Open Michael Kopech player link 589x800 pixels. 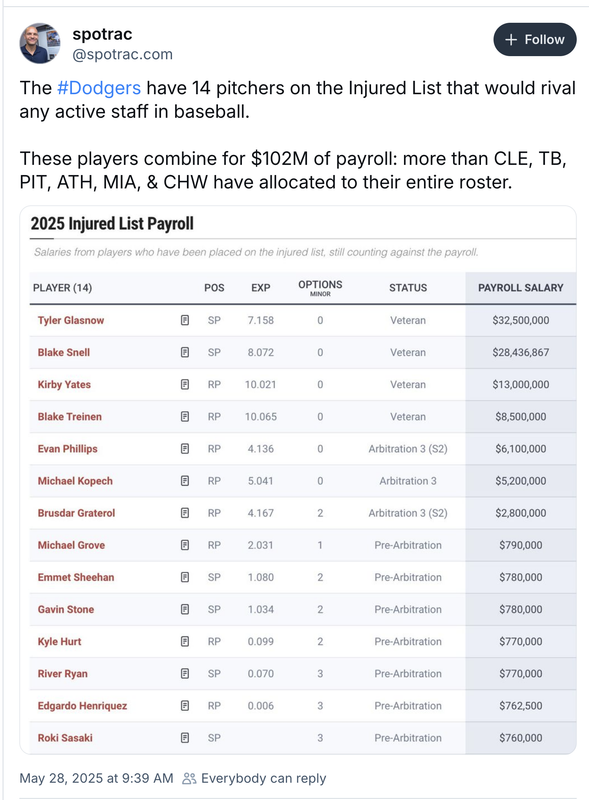[75, 481]
